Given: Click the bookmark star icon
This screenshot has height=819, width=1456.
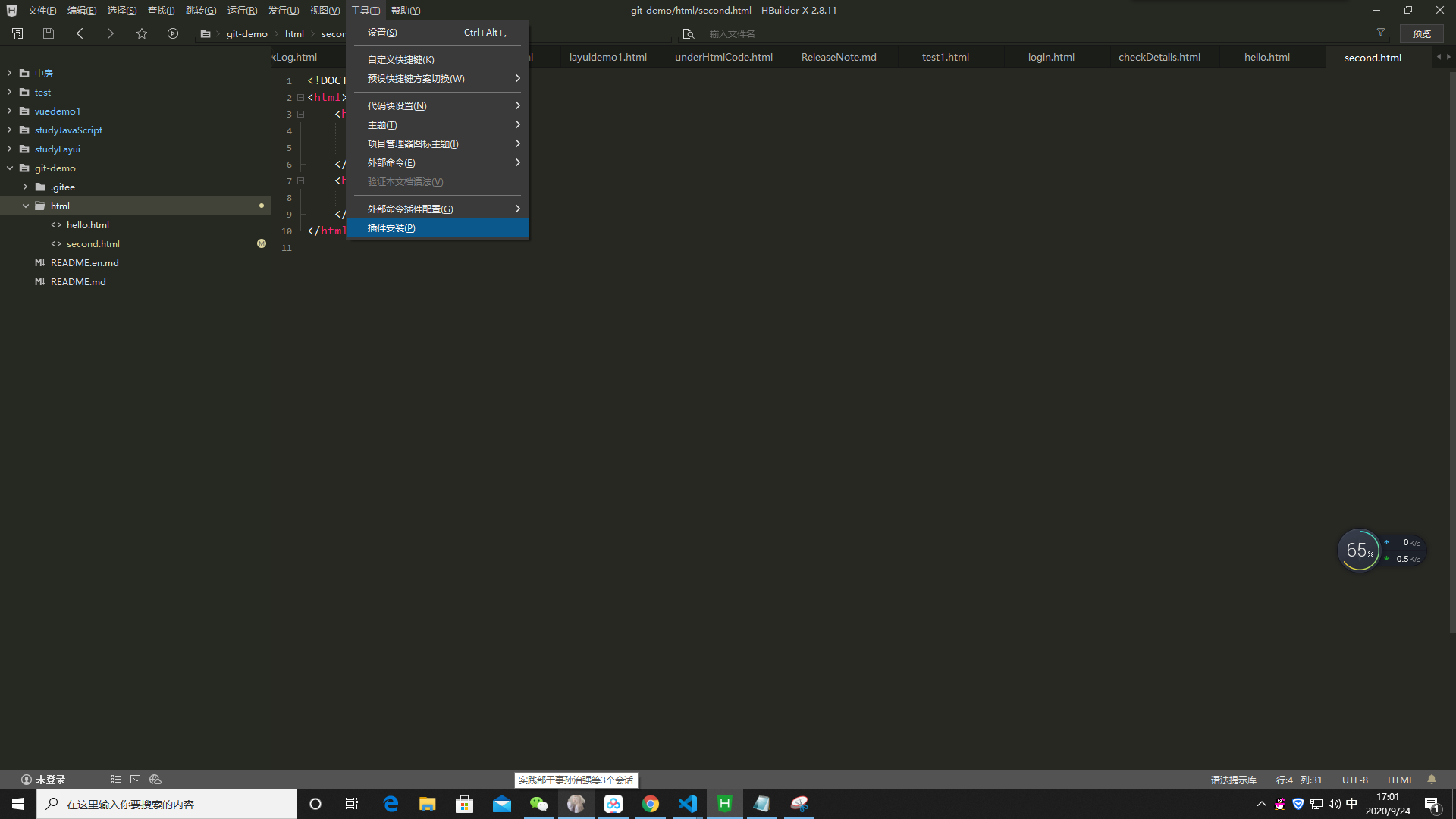Looking at the screenshot, I should tap(142, 33).
